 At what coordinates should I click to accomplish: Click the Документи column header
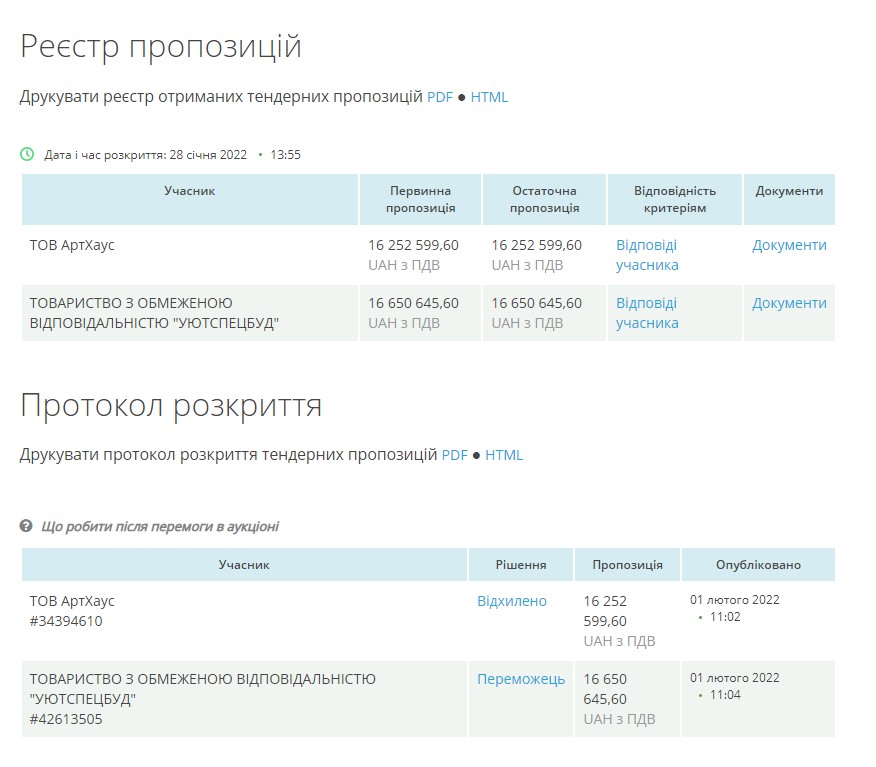click(789, 199)
